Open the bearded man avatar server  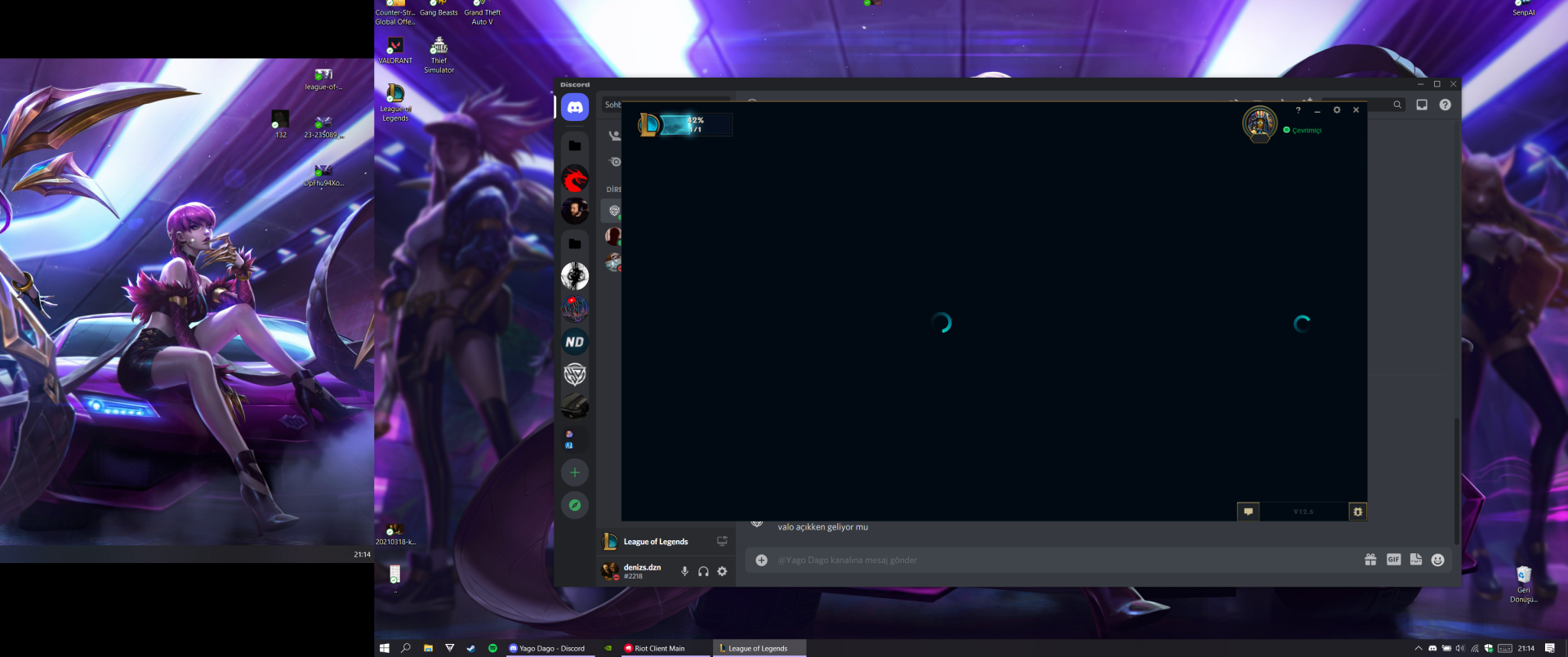575,211
